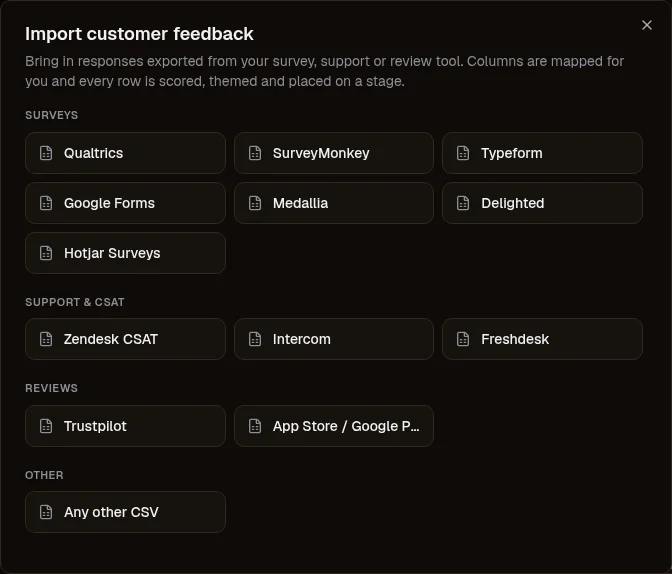Click the file icon next to Intercom
The image size is (672, 574).
tap(255, 339)
